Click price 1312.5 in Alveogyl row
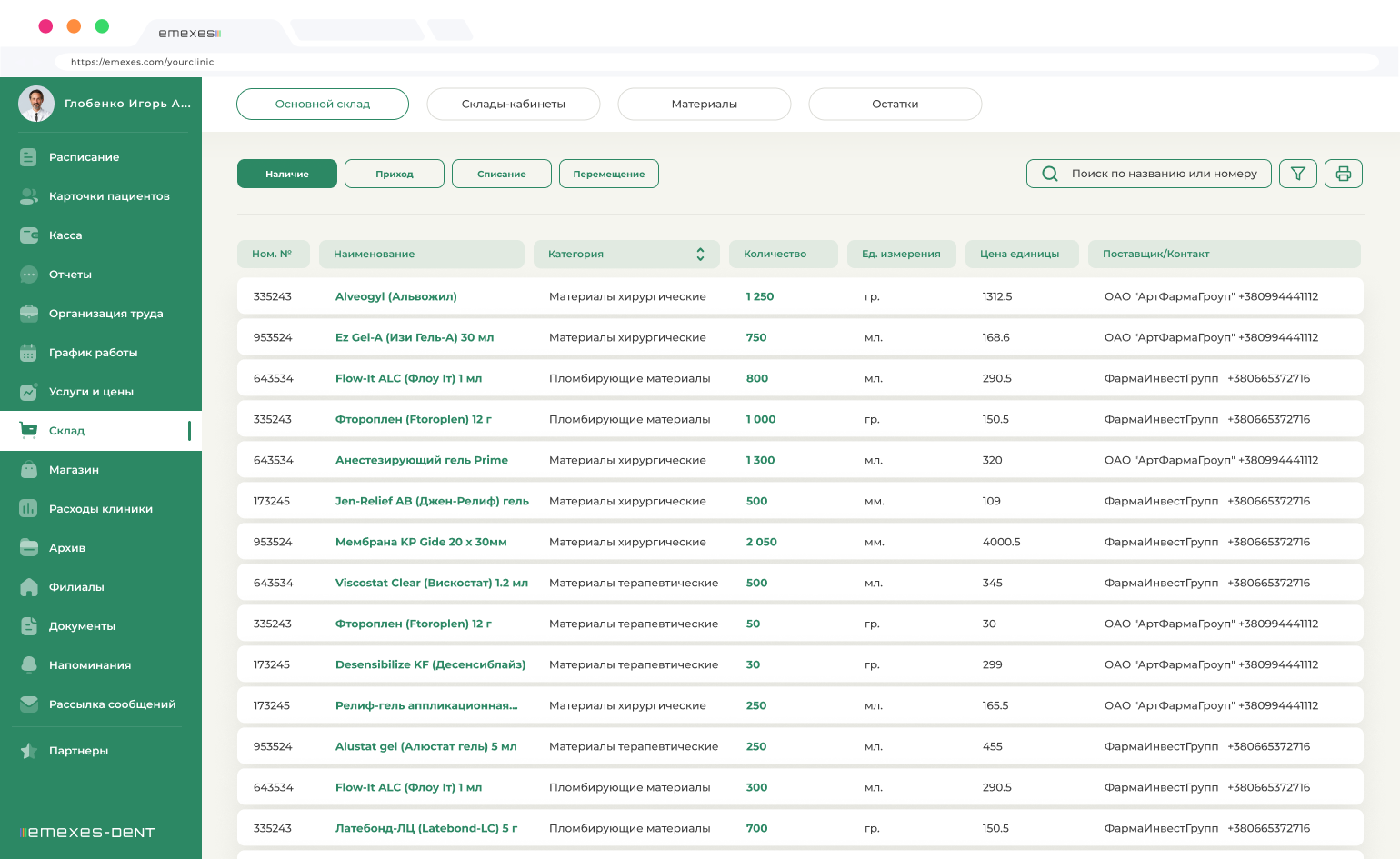1400x859 pixels. pyautogui.click(x=997, y=296)
